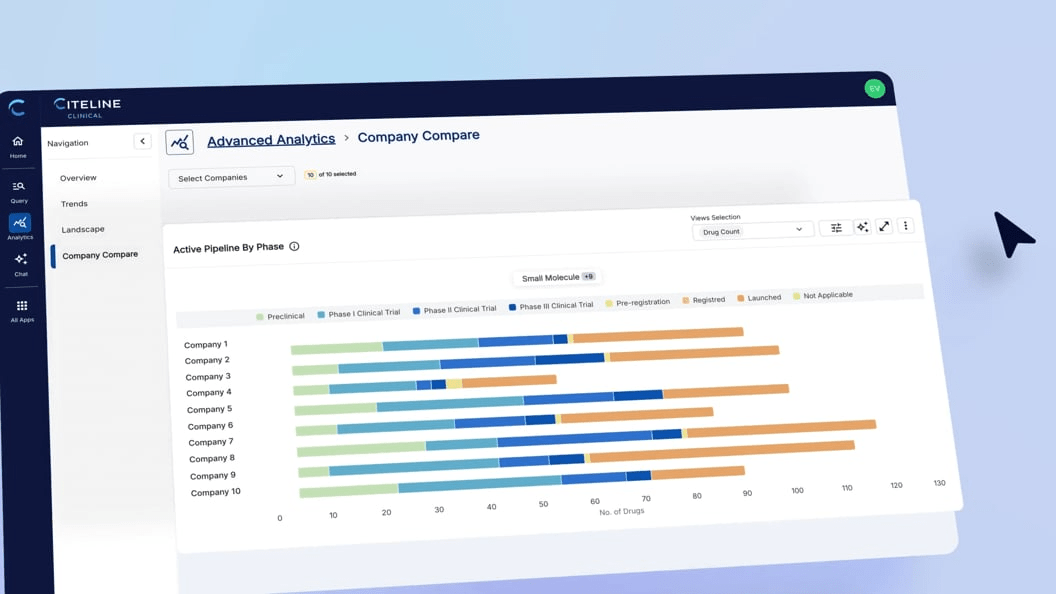
Task: Click the AI sparkle icon near Views Selection
Action: click(861, 227)
